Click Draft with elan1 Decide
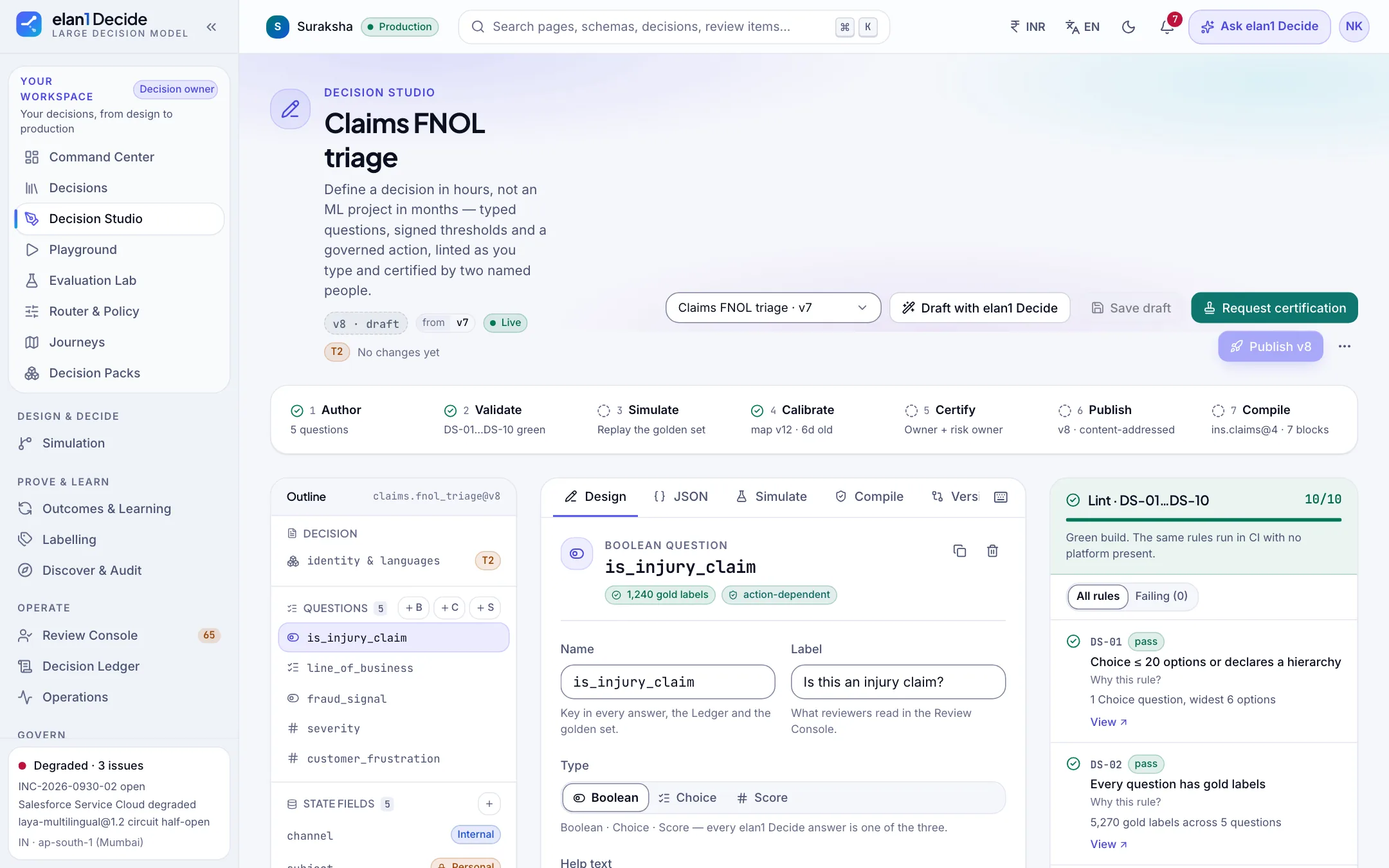Image resolution: width=1389 pixels, height=868 pixels. pyautogui.click(x=979, y=308)
